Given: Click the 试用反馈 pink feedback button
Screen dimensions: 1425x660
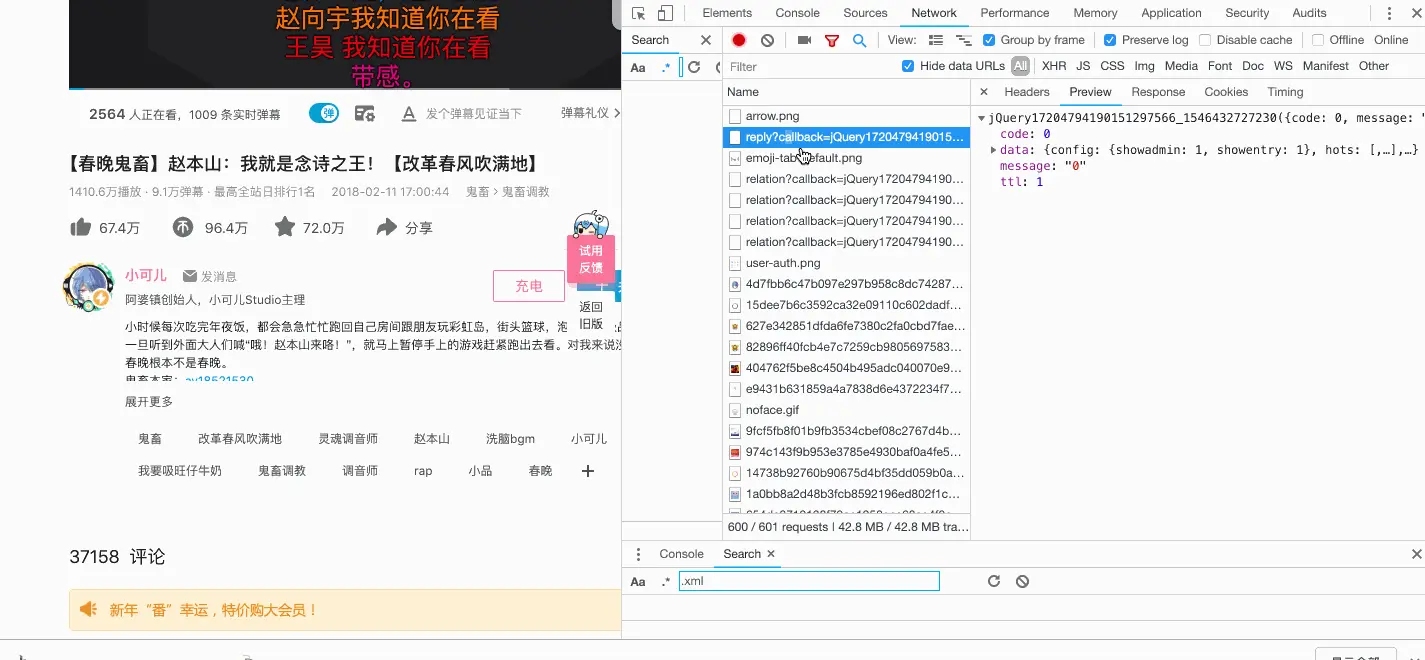Looking at the screenshot, I should (x=591, y=259).
